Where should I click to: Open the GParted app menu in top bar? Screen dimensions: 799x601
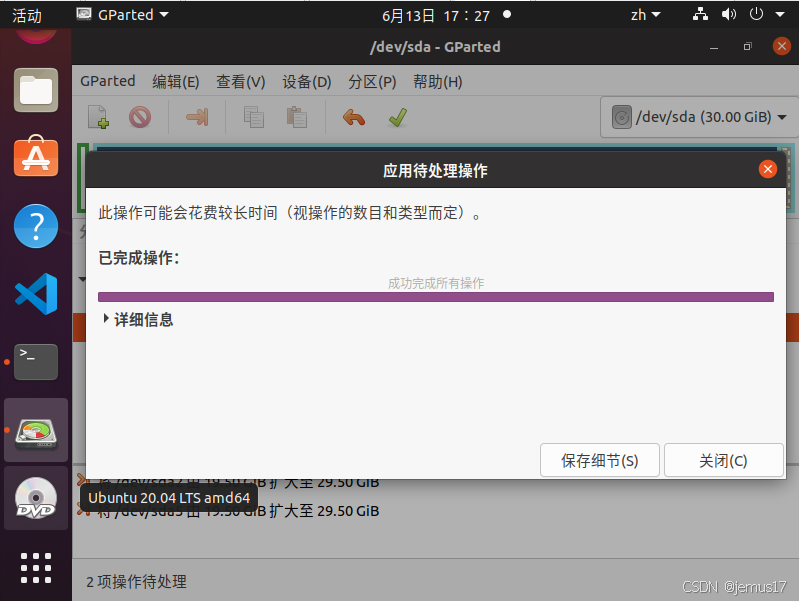[122, 15]
